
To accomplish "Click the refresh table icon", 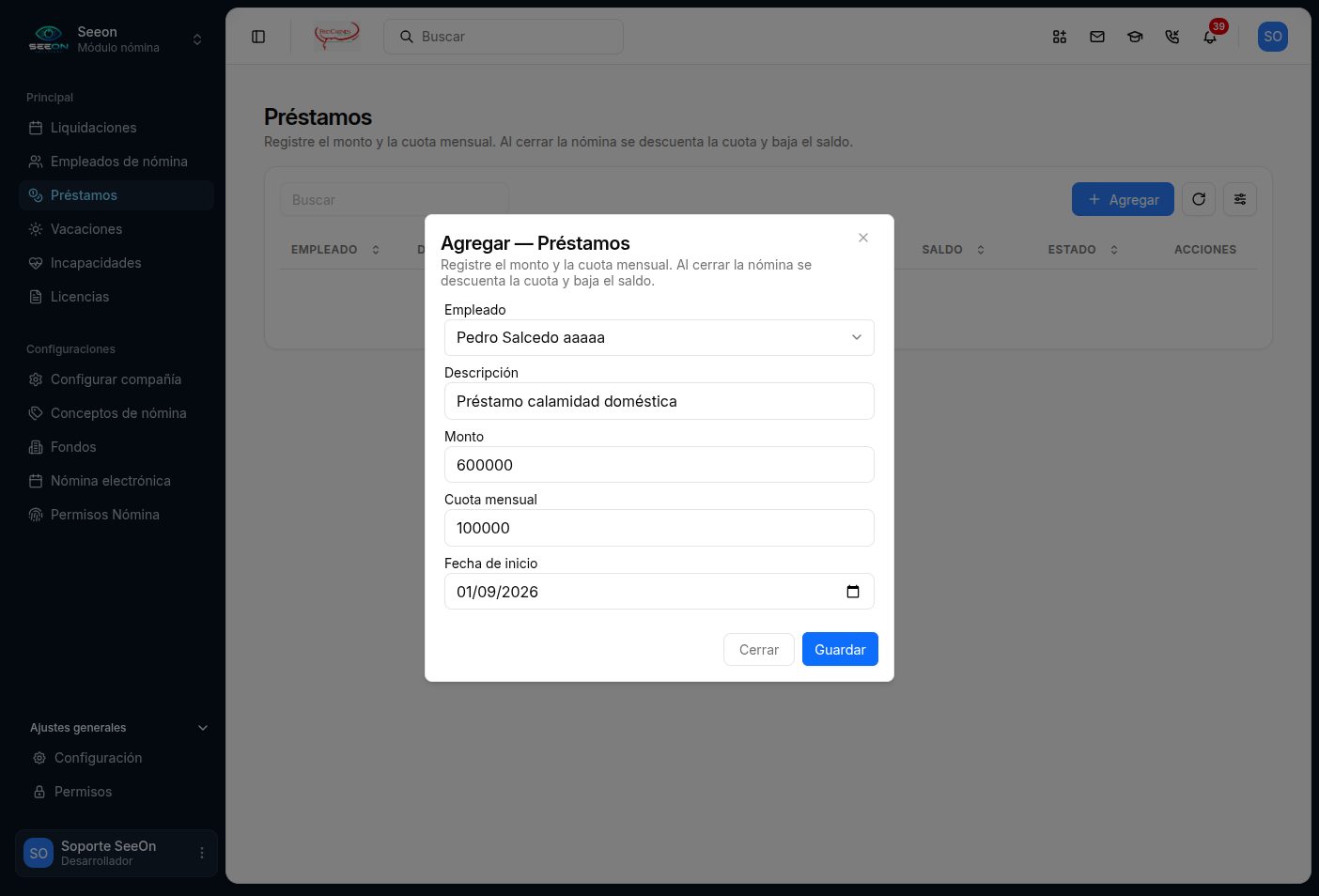I will click(x=1199, y=199).
